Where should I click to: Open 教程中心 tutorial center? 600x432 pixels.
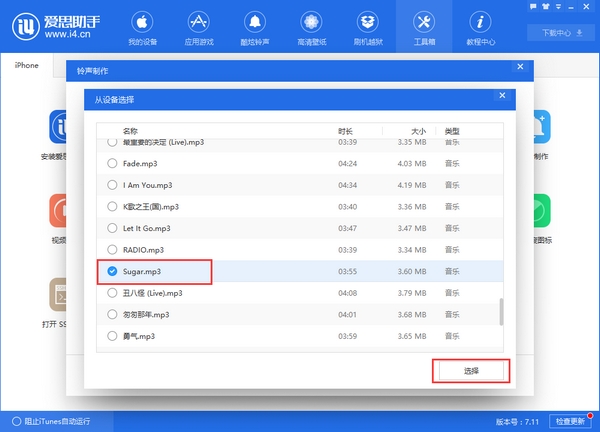pos(480,28)
